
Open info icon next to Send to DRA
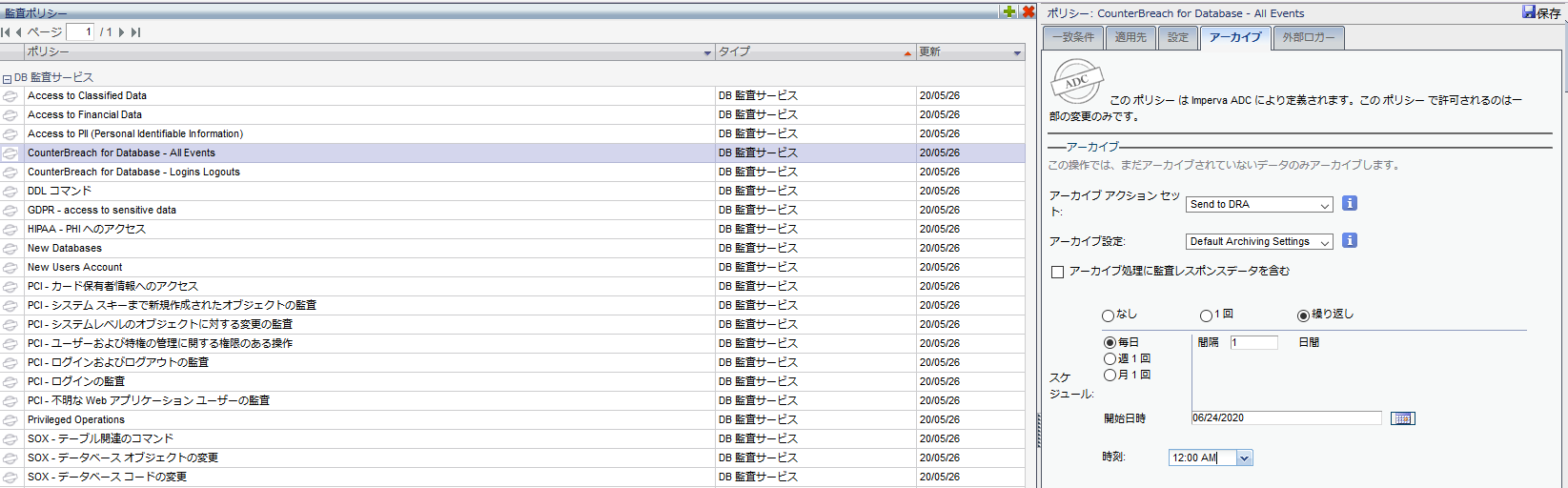point(1349,203)
